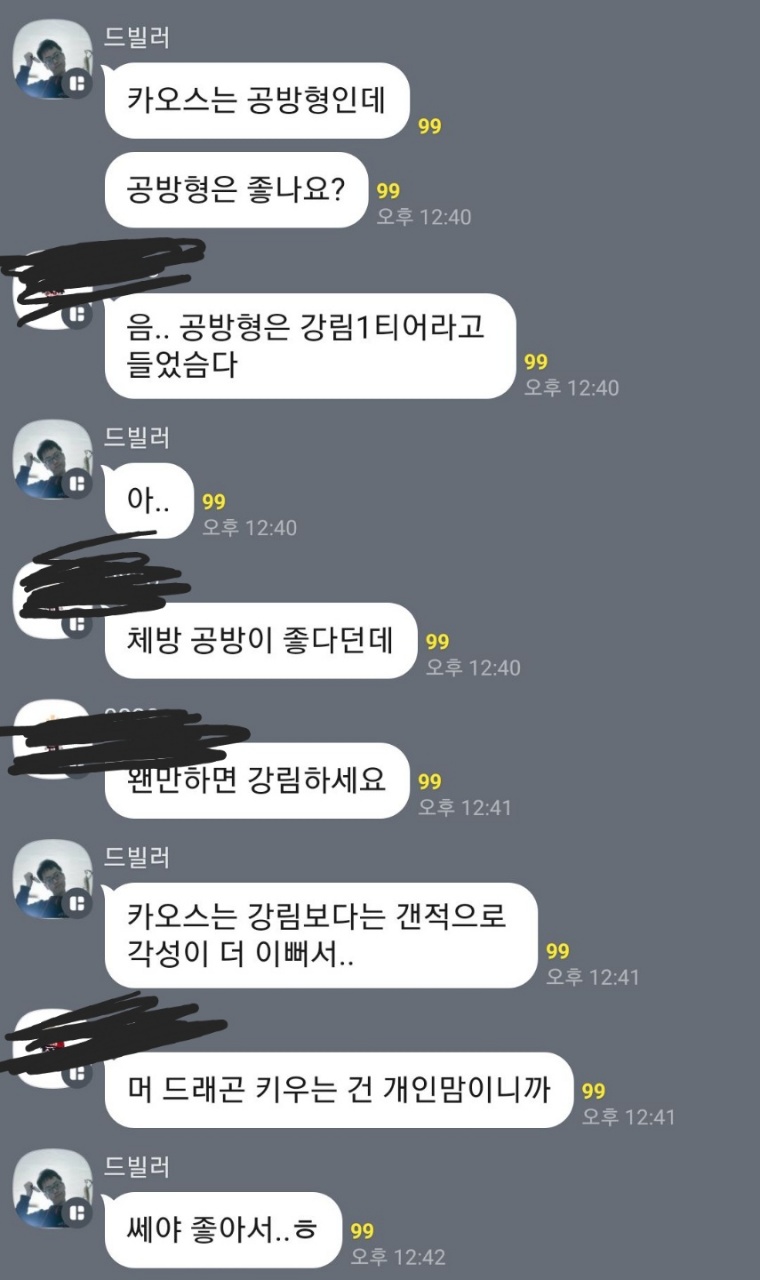
Task: Select the "왠만하면 강림하세요" message bubble
Action: 257,781
